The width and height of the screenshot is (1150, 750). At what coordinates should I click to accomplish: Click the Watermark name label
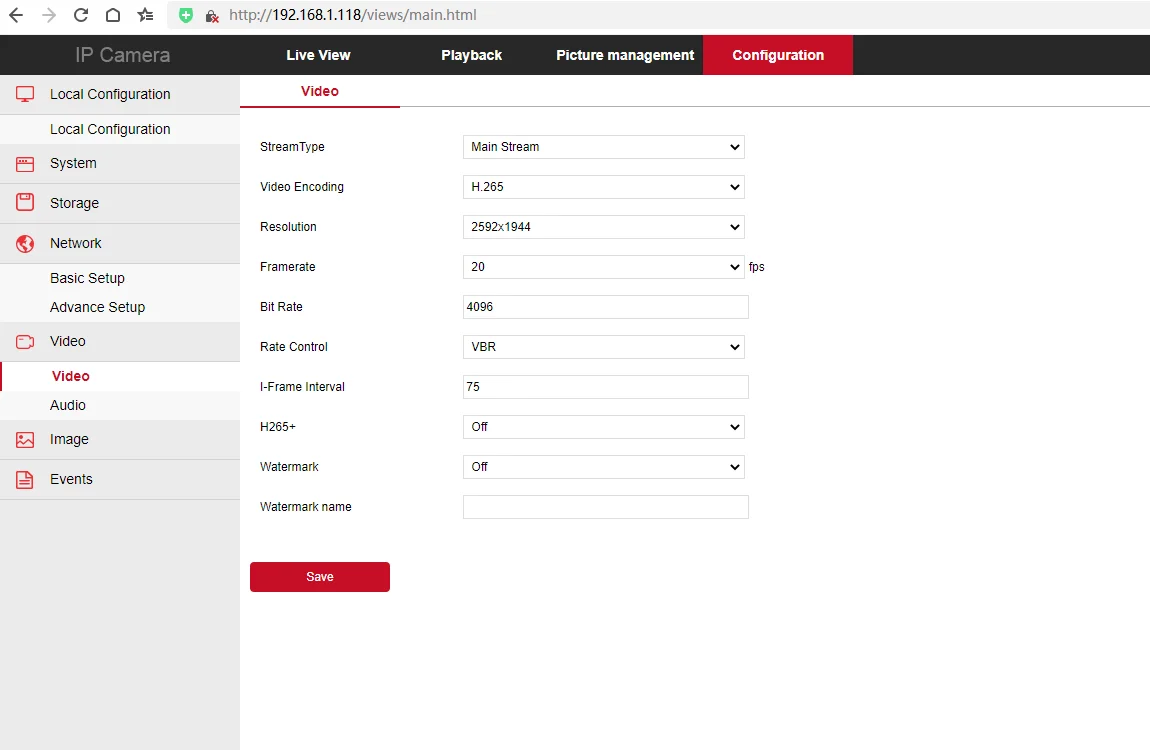[305, 507]
